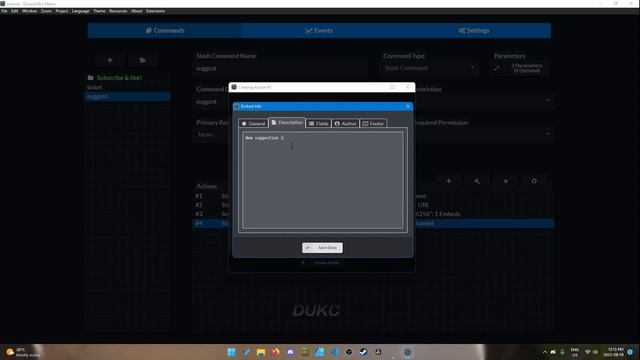Select the 'ticket' command in sidebar
This screenshot has width=640, height=360.
tap(127, 87)
